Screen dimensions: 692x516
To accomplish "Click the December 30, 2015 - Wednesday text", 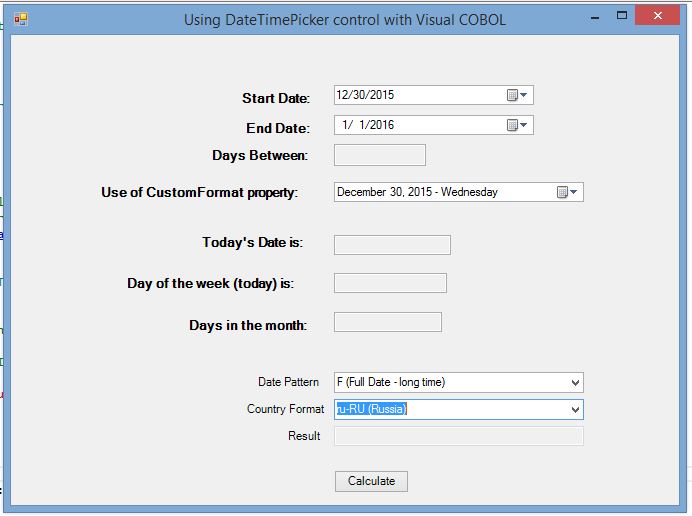I will tap(417, 192).
